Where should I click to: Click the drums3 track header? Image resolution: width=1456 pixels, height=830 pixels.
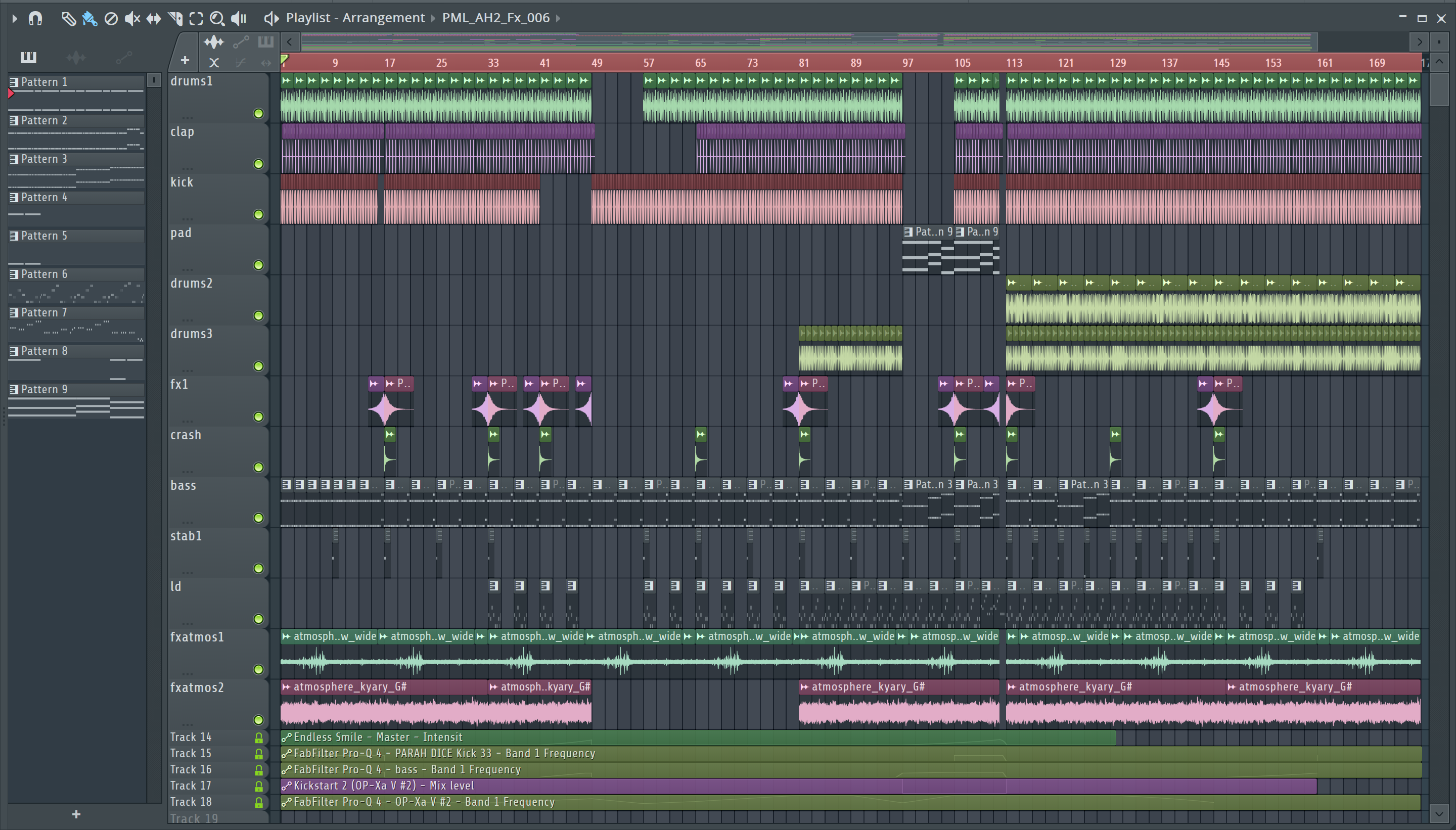(x=218, y=350)
